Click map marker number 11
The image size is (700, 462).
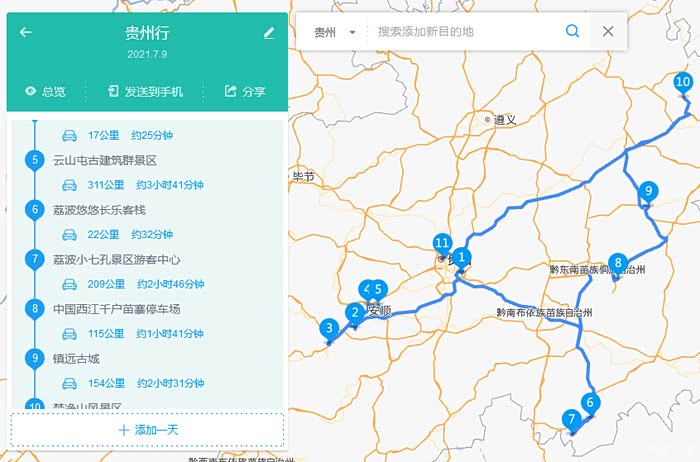click(x=442, y=244)
